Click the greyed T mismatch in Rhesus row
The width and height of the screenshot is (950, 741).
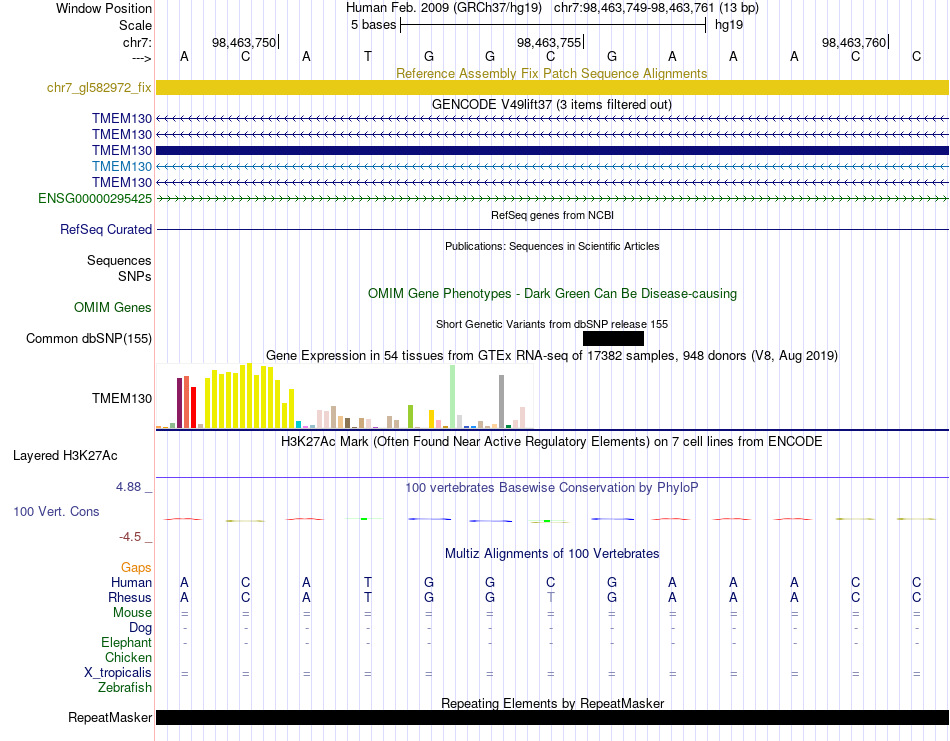(x=551, y=597)
